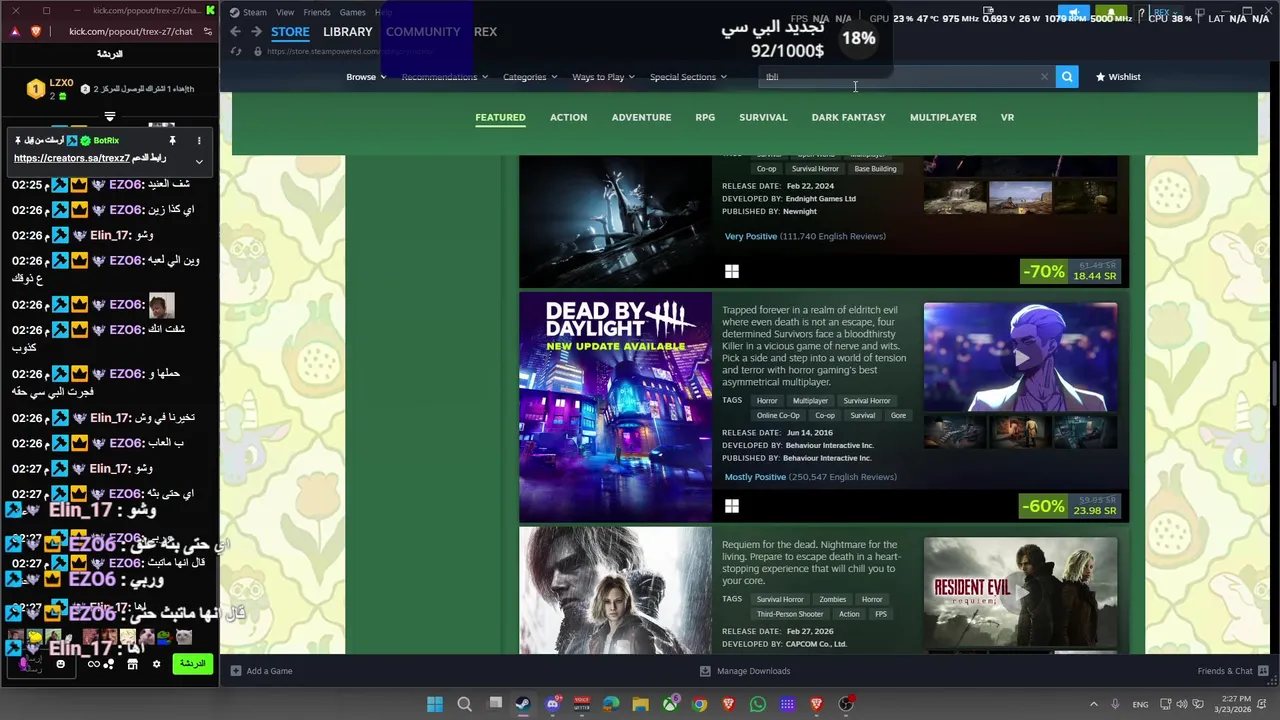Click the Base Building tag
The width and height of the screenshot is (1280, 720).
875,169
